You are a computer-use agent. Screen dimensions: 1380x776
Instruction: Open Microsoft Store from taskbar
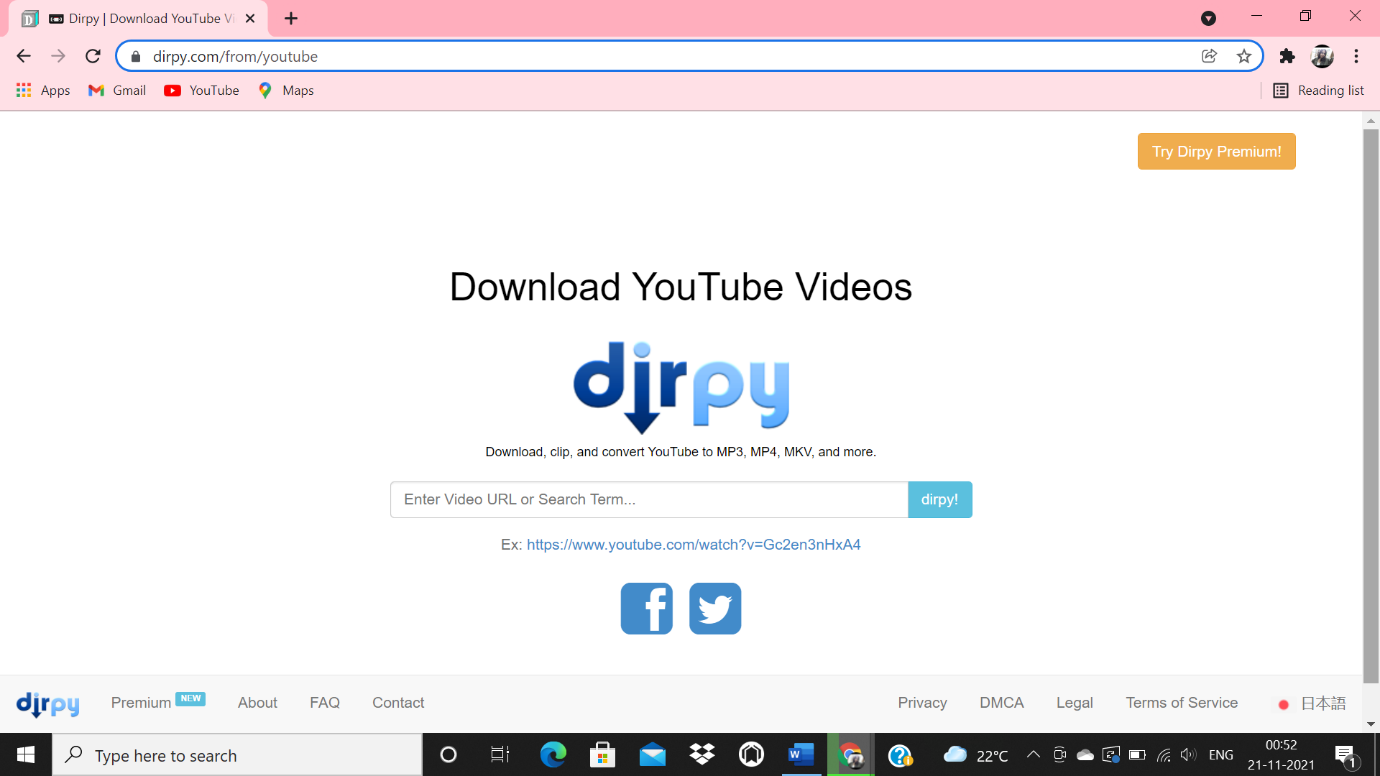click(602, 755)
